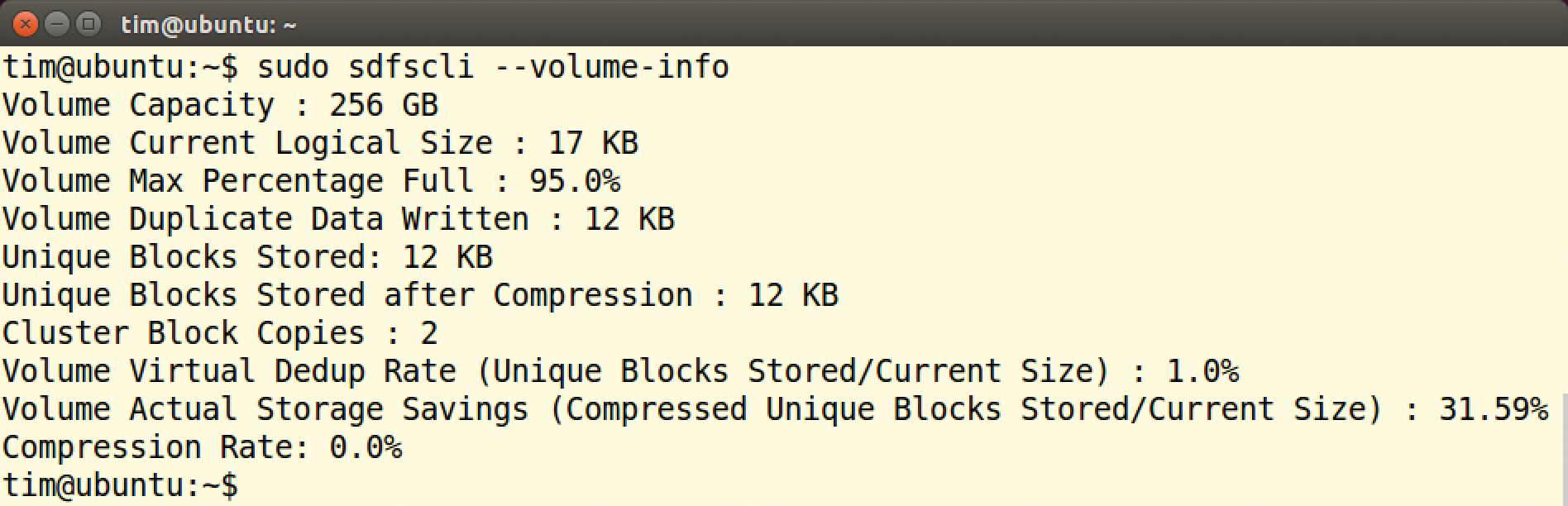Click the "1.0%" virtual dedup rate value

[x=1202, y=371]
